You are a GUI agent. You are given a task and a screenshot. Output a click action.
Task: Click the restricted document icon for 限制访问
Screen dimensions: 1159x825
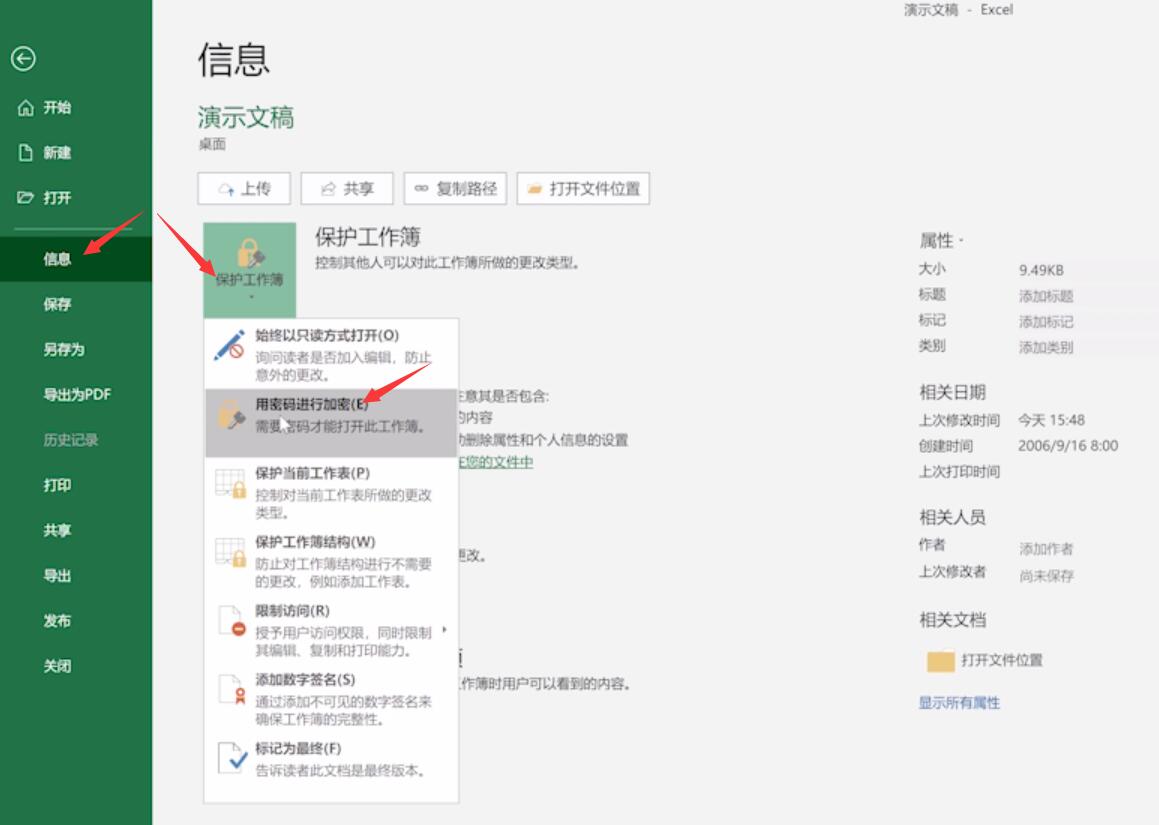[x=231, y=621]
